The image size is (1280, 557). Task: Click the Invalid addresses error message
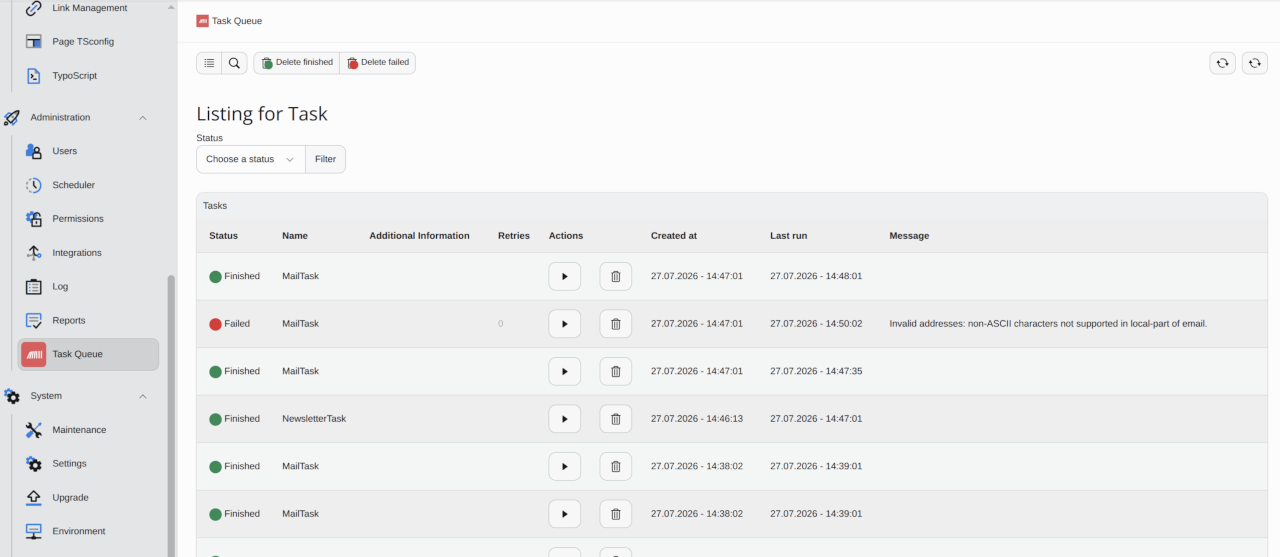coord(1048,324)
